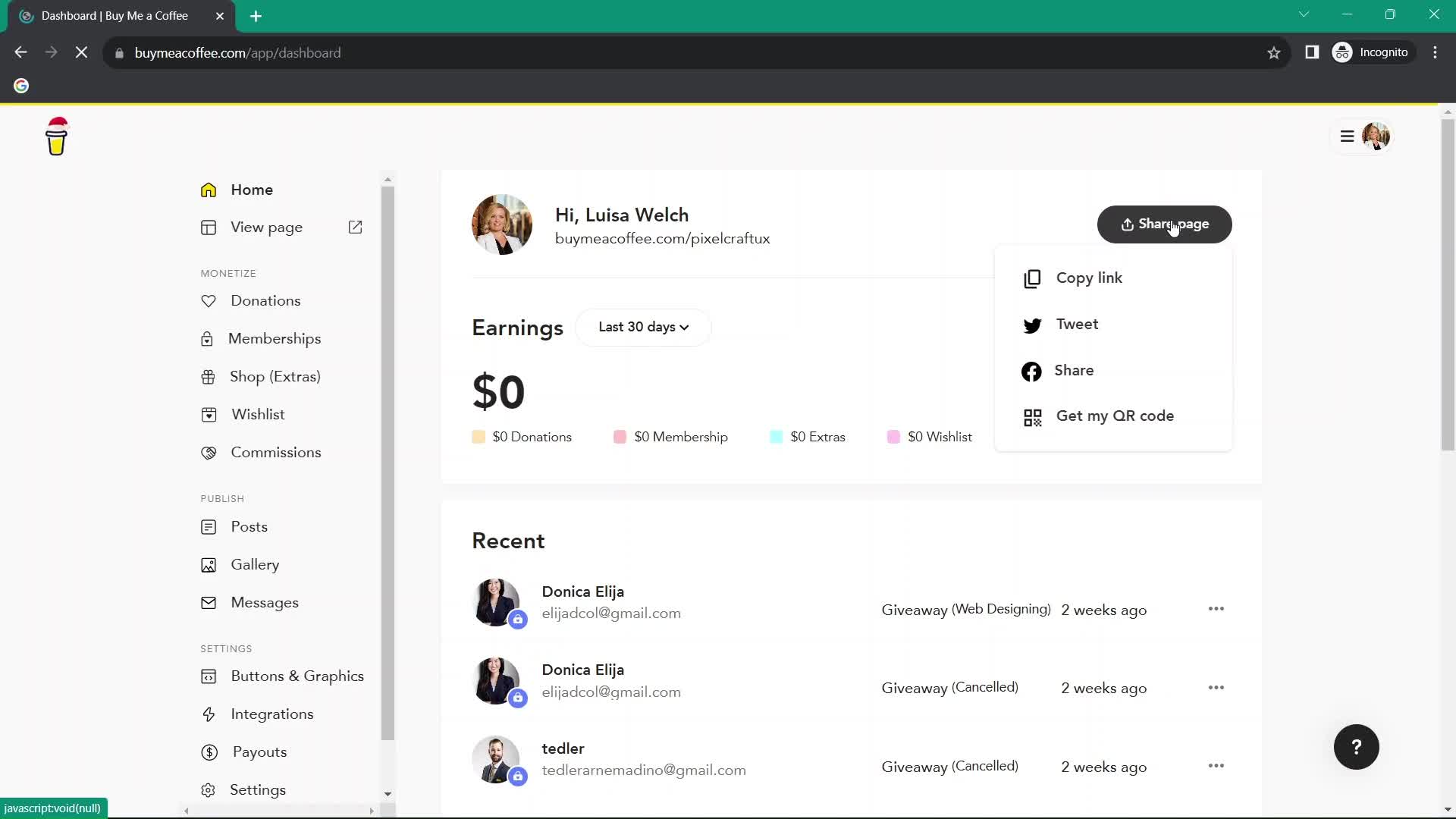Click the Buttons & Graphics icon
1456x819 pixels.
point(209,676)
